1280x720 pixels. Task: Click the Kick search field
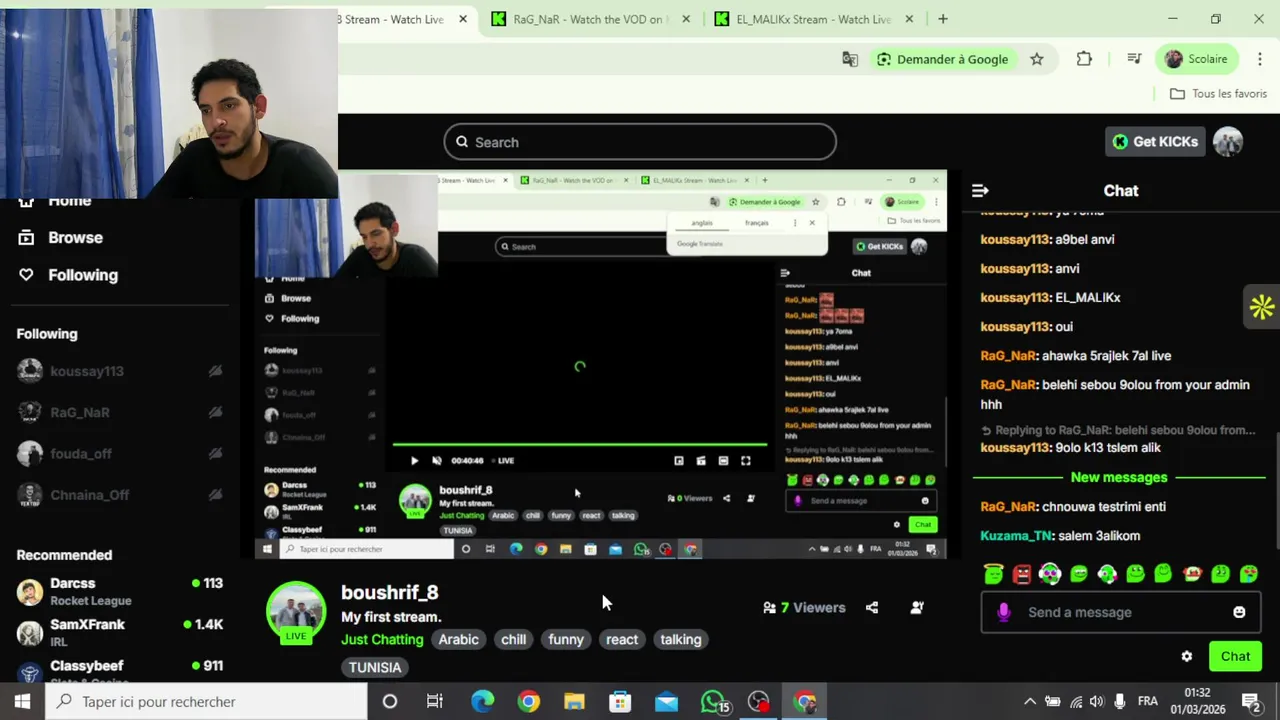[640, 142]
